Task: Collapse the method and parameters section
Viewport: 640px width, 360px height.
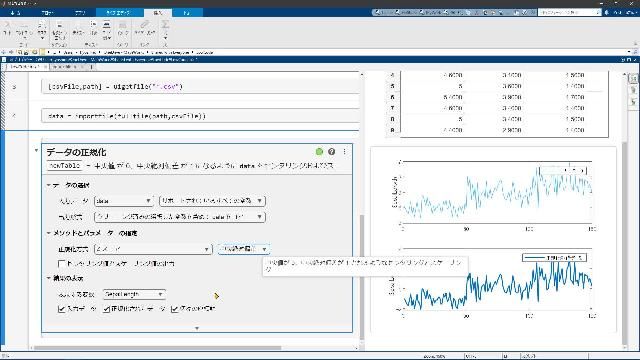Action: click(49, 233)
